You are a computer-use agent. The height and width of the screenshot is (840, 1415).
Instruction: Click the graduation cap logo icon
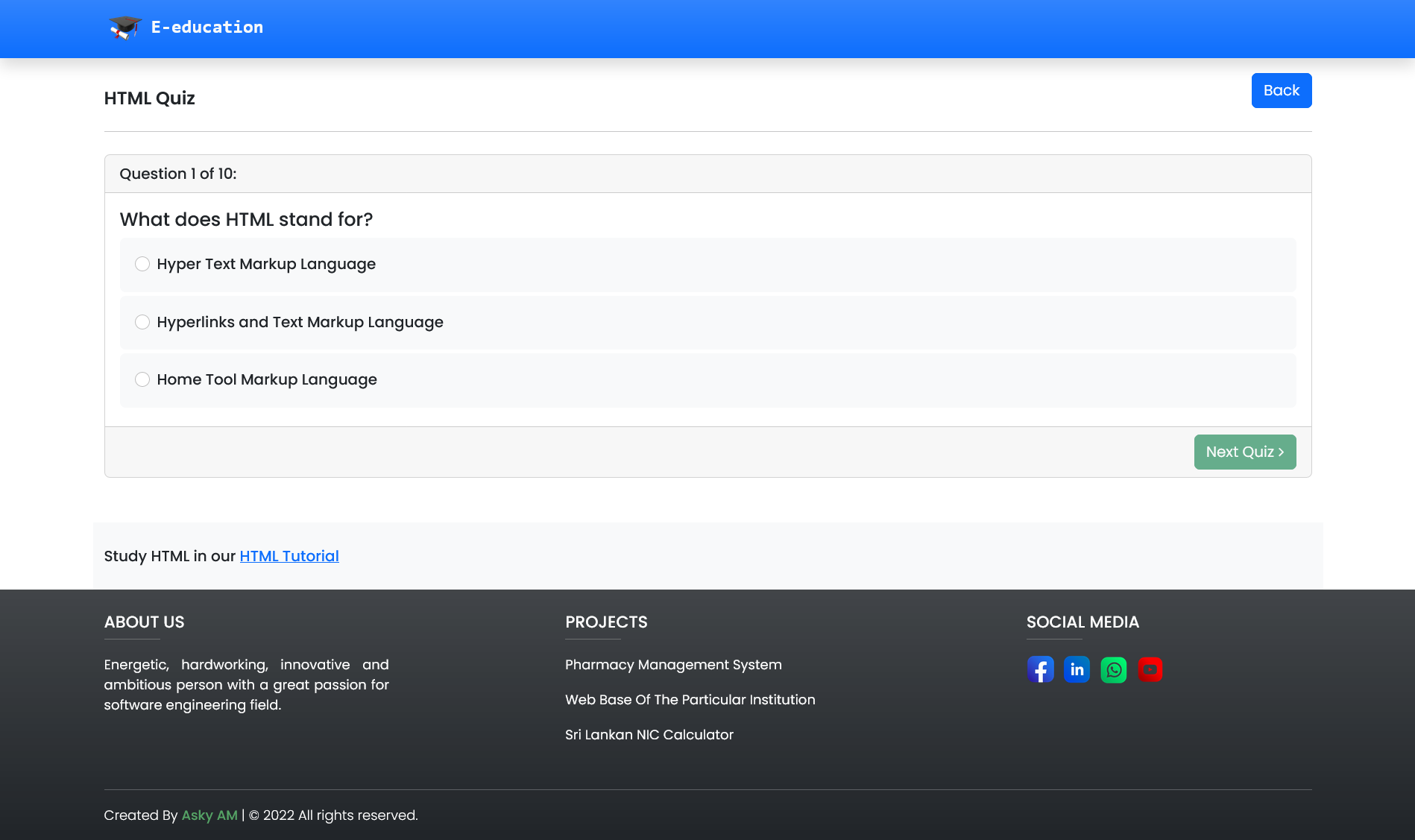coord(125,28)
